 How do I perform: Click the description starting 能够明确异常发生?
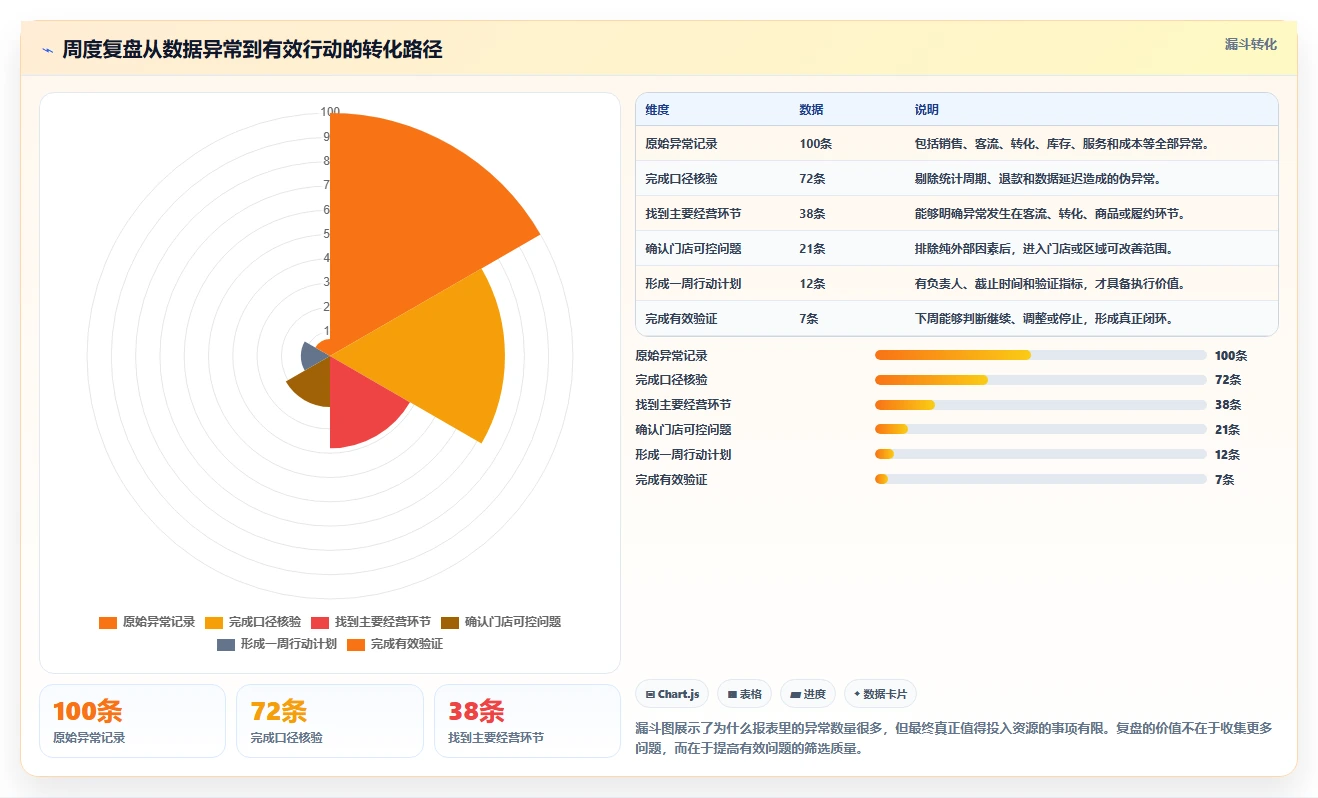tap(1049, 214)
